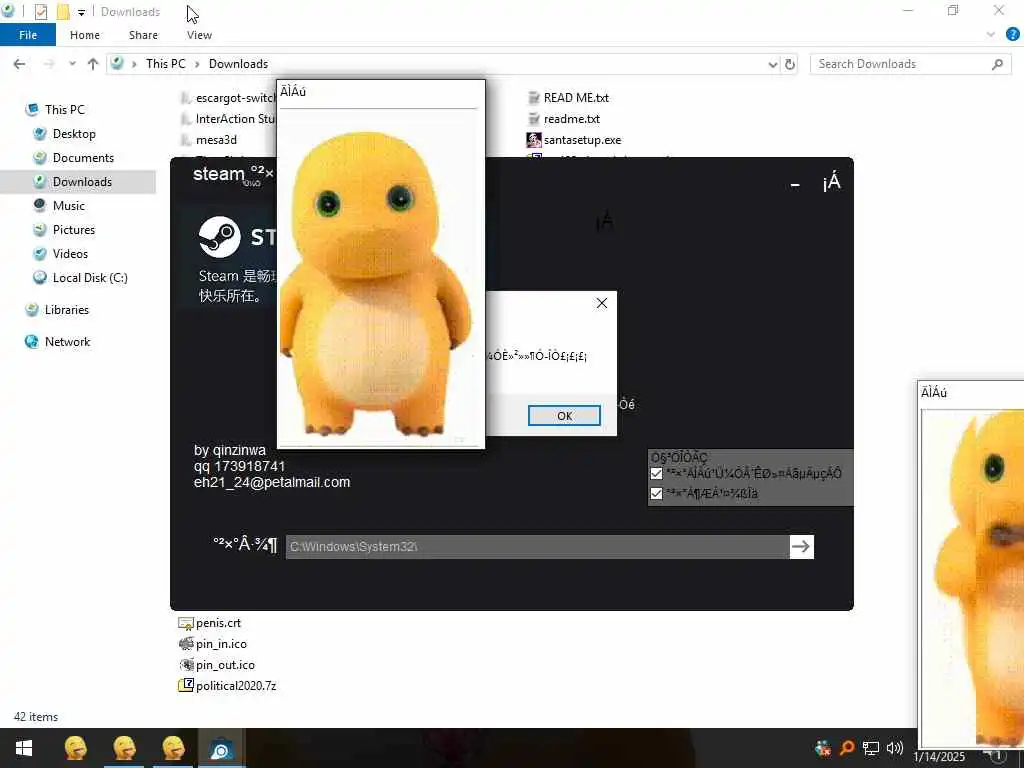This screenshot has width=1024, height=768.
Task: Click the Back navigation arrow
Action: (x=20, y=64)
